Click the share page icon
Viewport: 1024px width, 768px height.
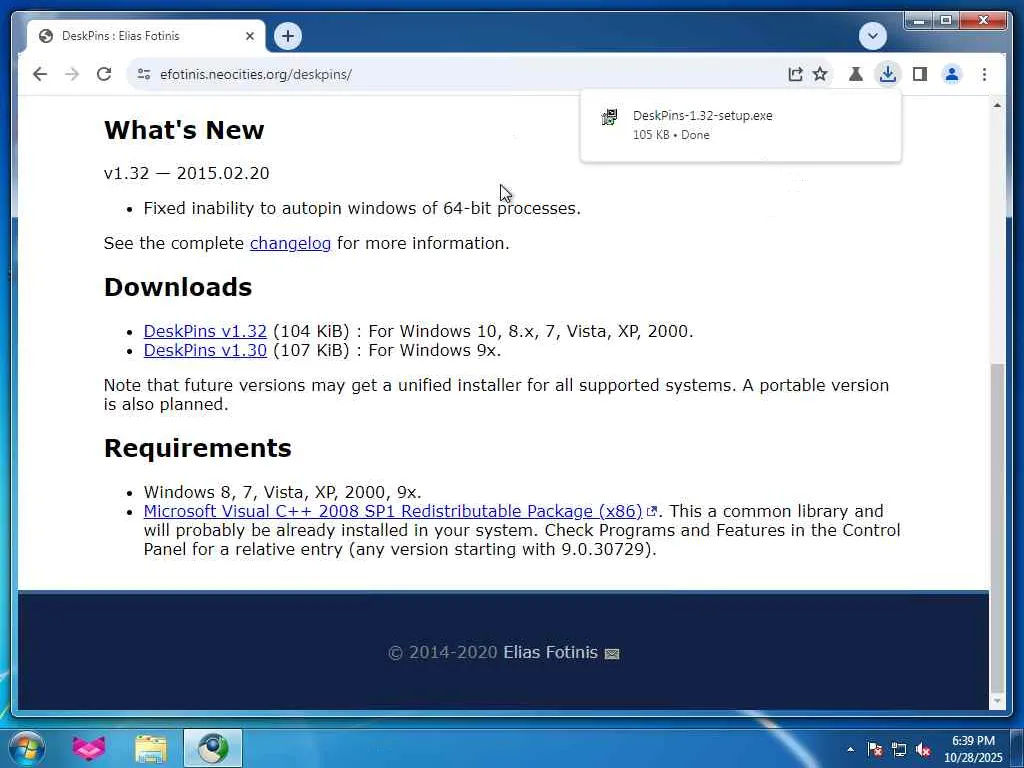point(795,74)
